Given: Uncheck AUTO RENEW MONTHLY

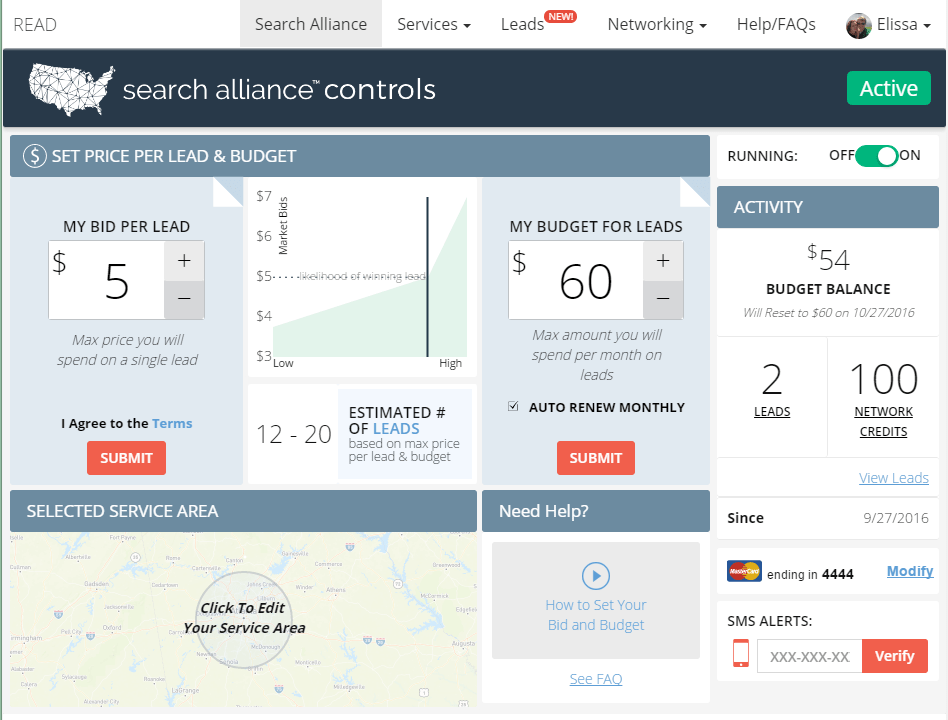Looking at the screenshot, I should click(x=513, y=406).
